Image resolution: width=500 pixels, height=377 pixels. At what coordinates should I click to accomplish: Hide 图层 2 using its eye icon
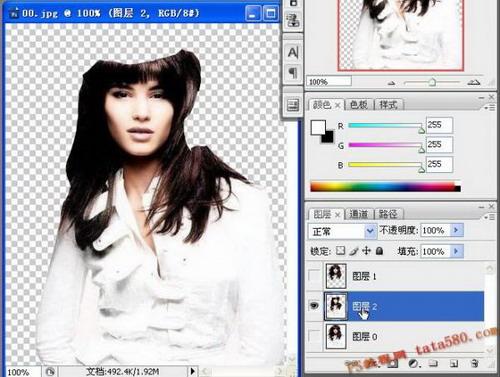coord(314,305)
